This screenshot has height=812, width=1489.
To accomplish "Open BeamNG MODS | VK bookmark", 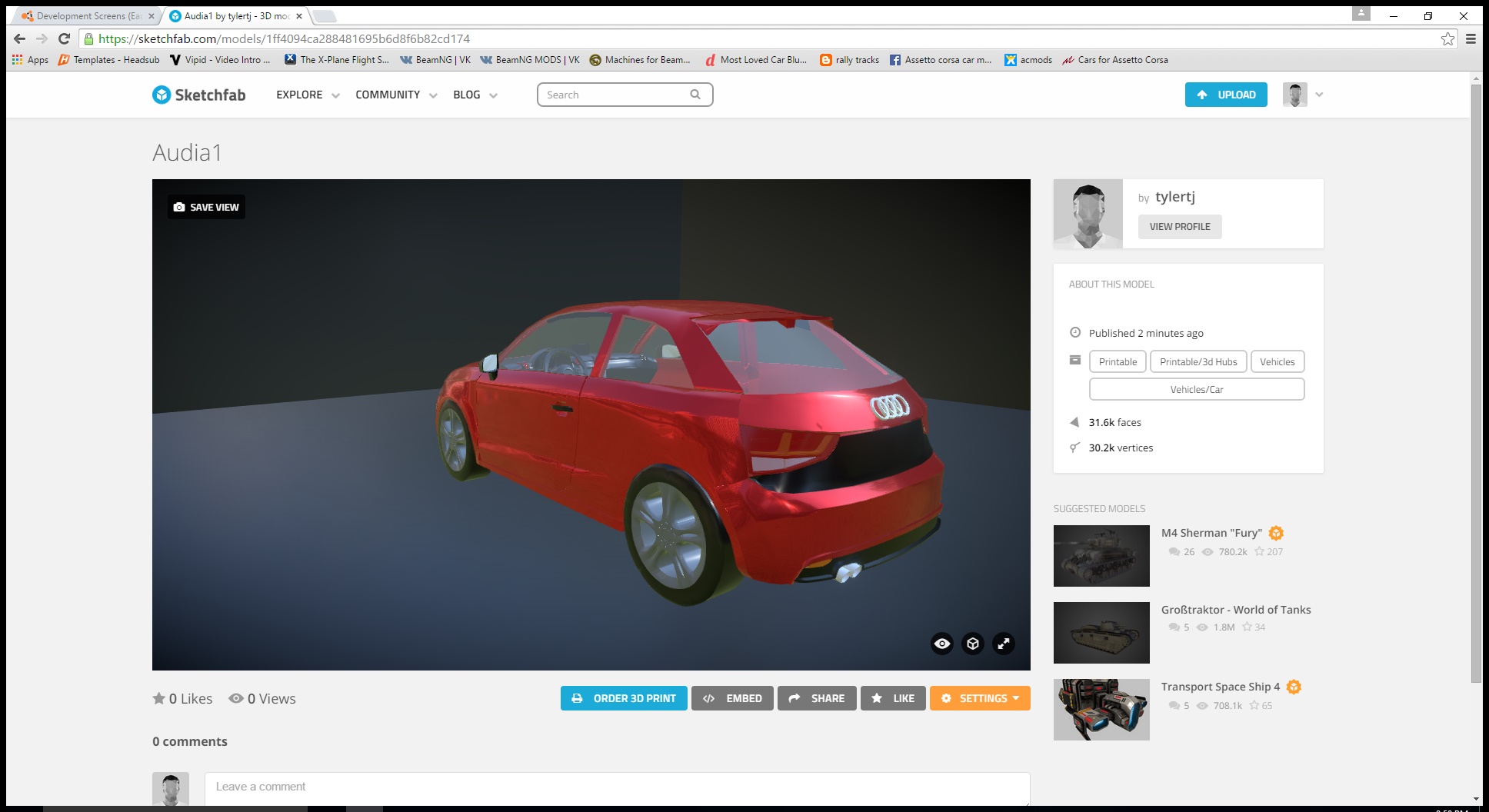I will 530,59.
